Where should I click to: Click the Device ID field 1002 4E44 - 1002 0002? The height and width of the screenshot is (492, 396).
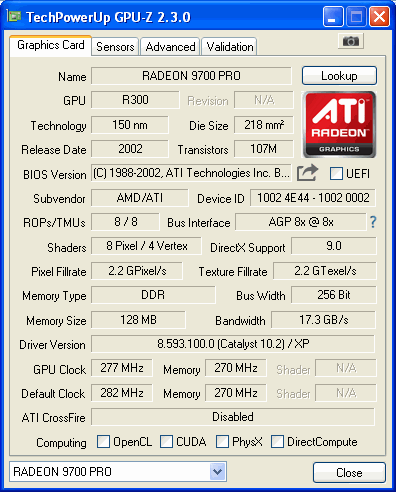pos(313,198)
